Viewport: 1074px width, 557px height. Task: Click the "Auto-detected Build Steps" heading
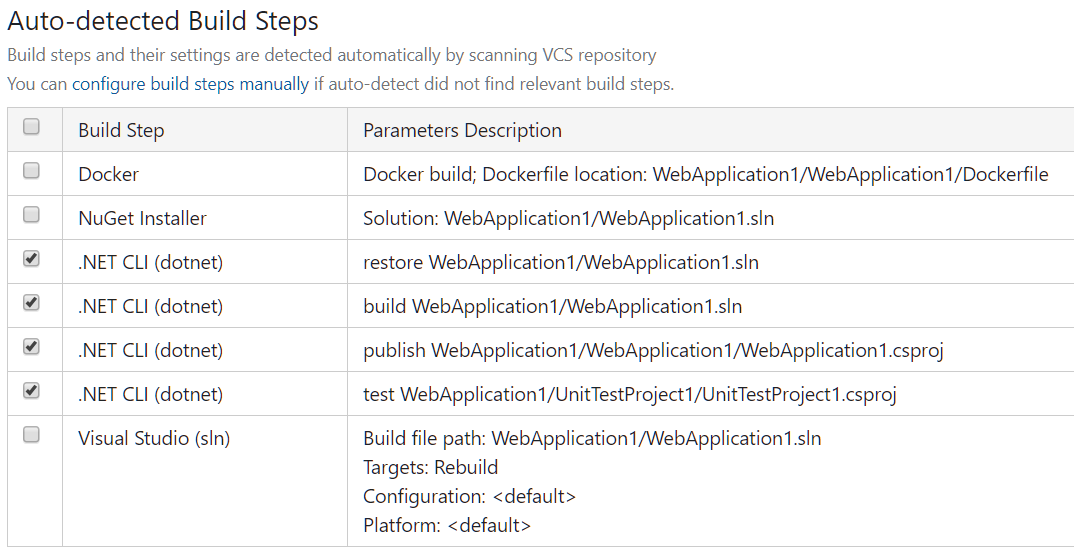pos(163,20)
